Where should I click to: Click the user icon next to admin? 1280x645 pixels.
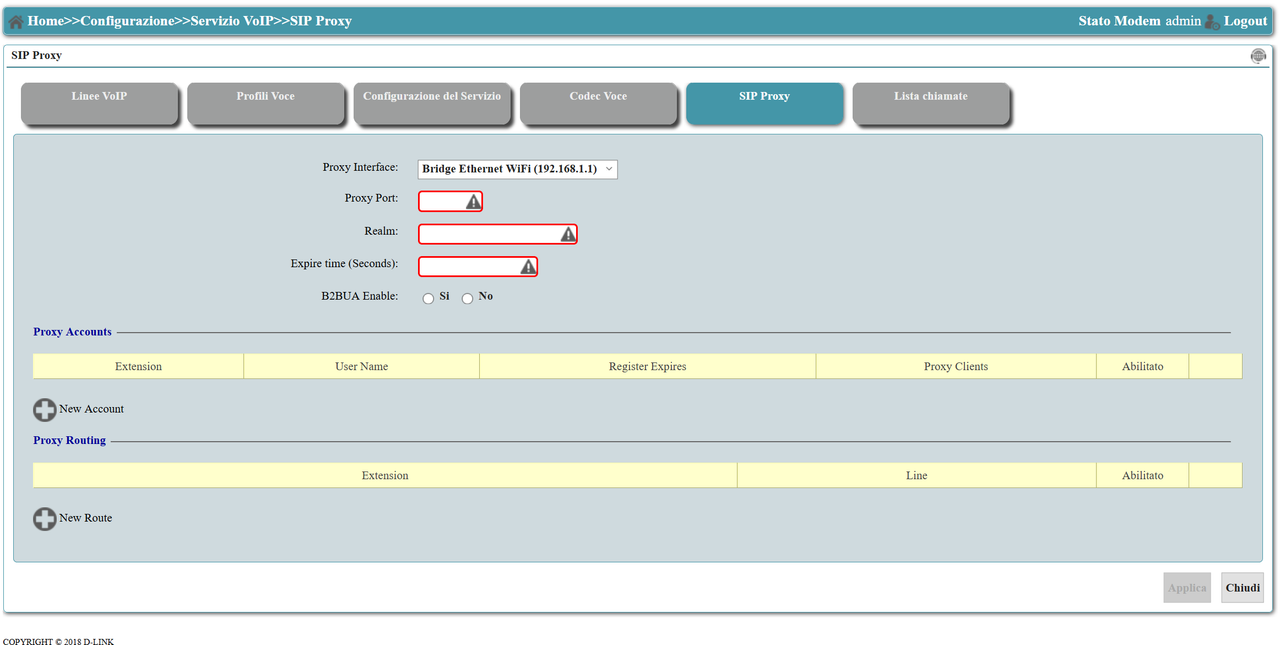pyautogui.click(x=1212, y=21)
